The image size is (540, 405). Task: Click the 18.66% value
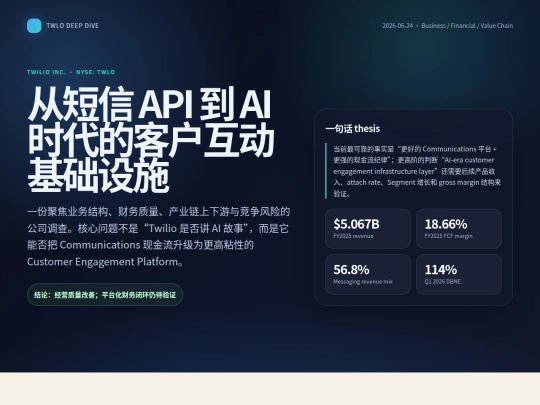click(x=446, y=224)
